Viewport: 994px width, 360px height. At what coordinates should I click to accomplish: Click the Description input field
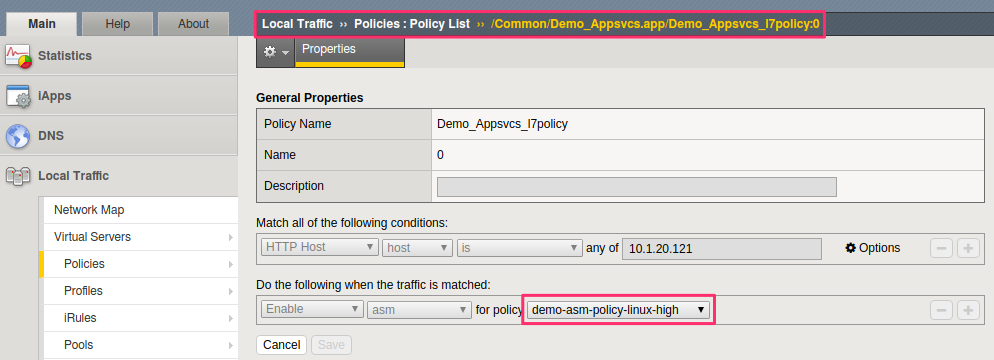[x=636, y=187]
